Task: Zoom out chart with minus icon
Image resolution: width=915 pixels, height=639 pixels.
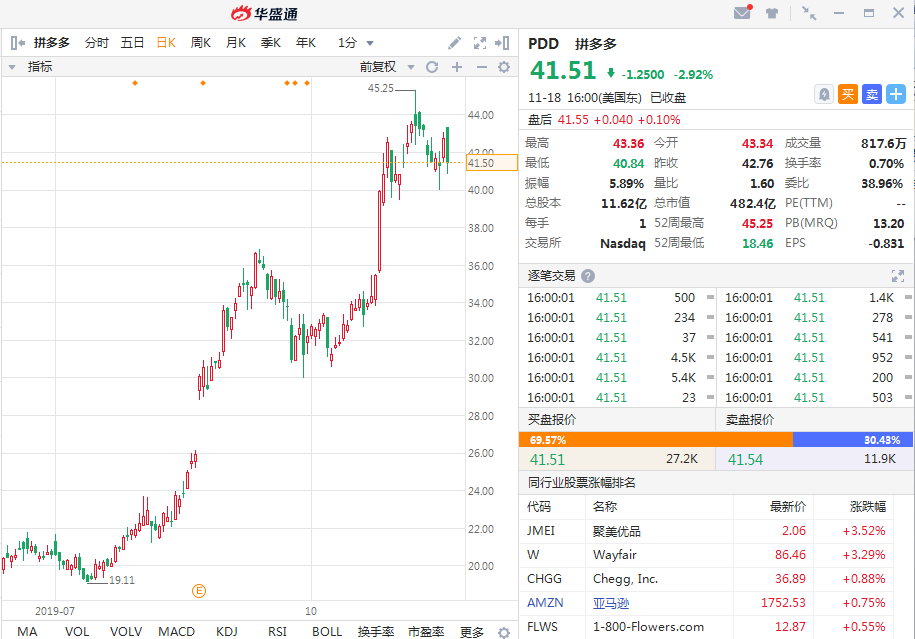Action: click(x=481, y=67)
